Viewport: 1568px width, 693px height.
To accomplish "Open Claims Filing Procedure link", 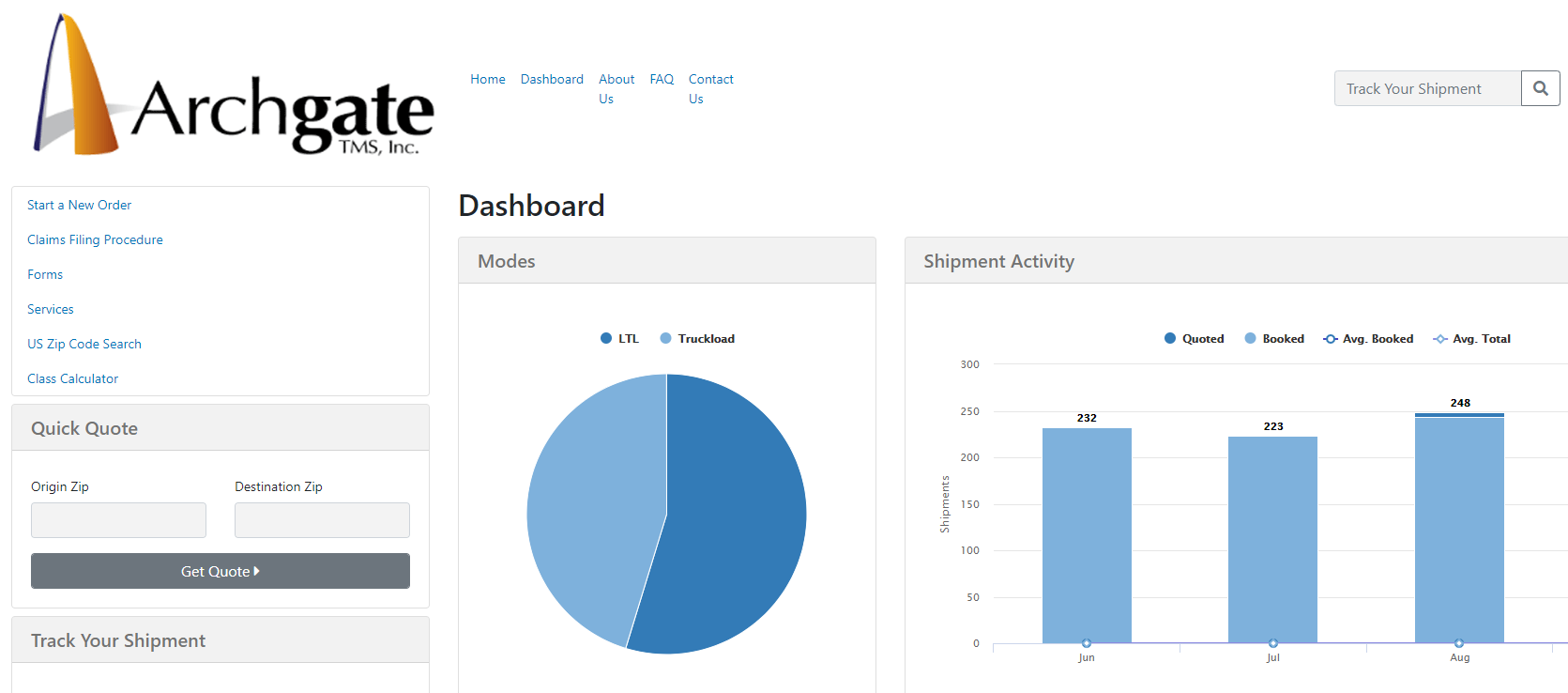I will tap(95, 239).
